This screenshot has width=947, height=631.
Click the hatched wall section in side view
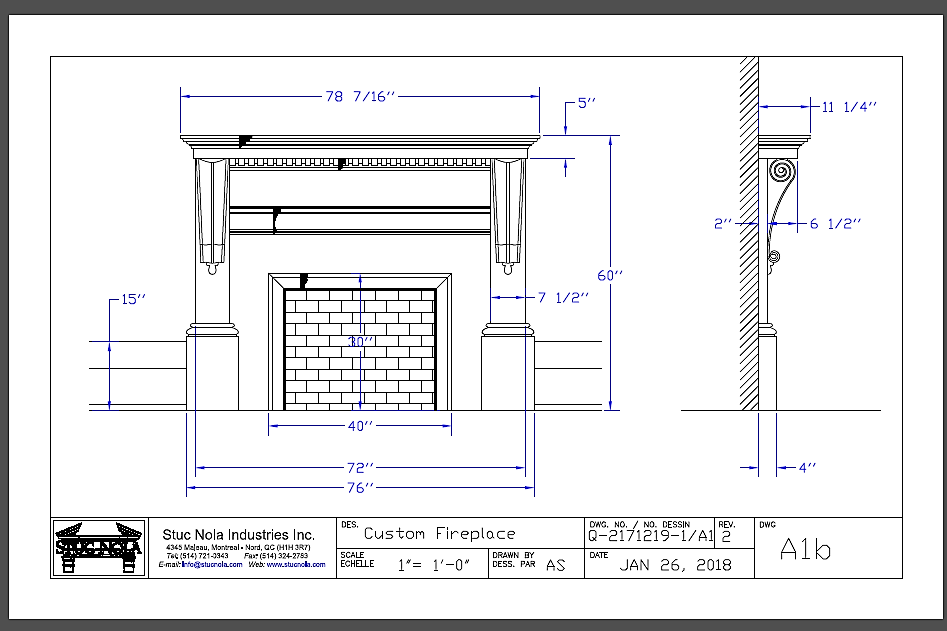pos(748,232)
